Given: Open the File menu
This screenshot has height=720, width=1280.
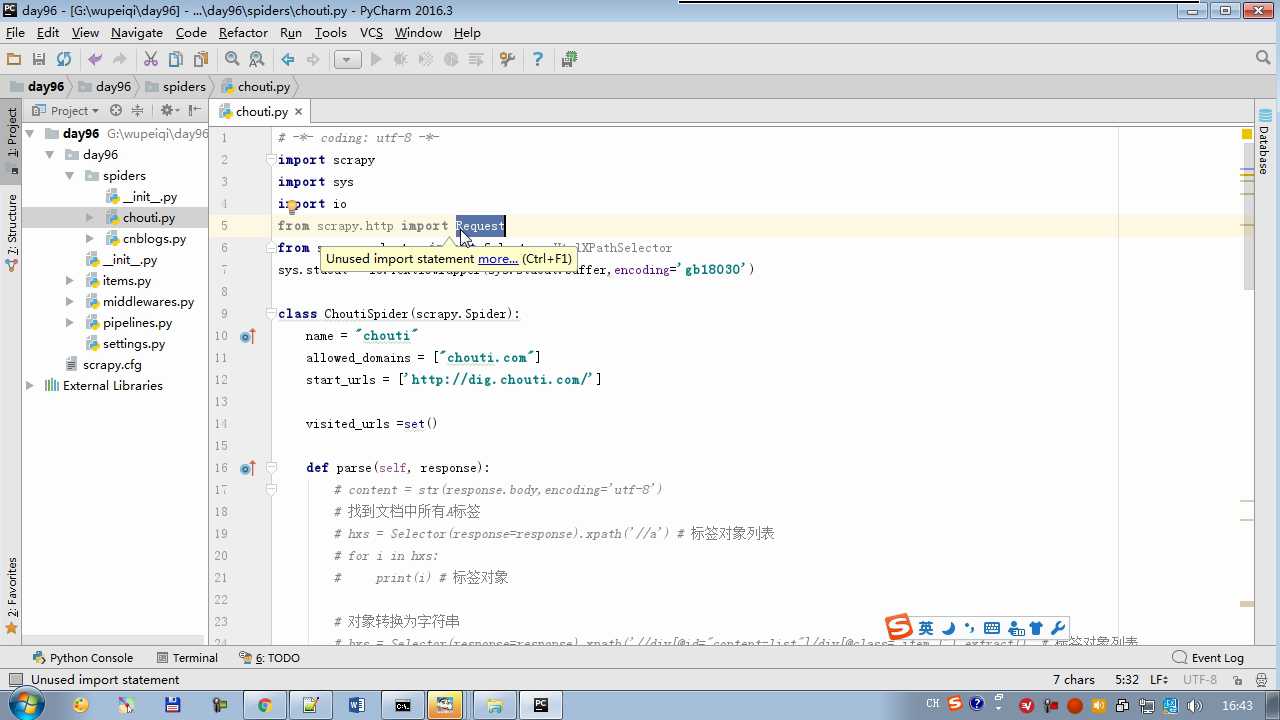Looking at the screenshot, I should pyautogui.click(x=15, y=33).
